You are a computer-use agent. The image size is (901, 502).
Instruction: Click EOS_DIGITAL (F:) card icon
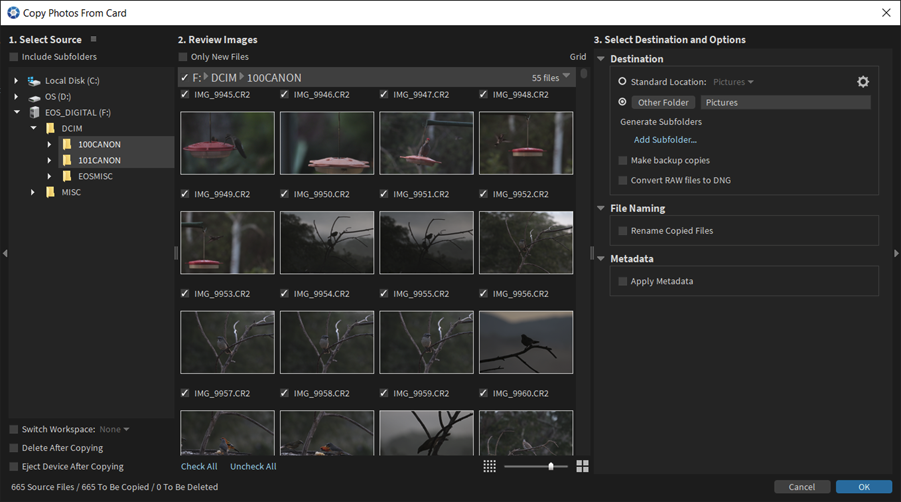34,113
